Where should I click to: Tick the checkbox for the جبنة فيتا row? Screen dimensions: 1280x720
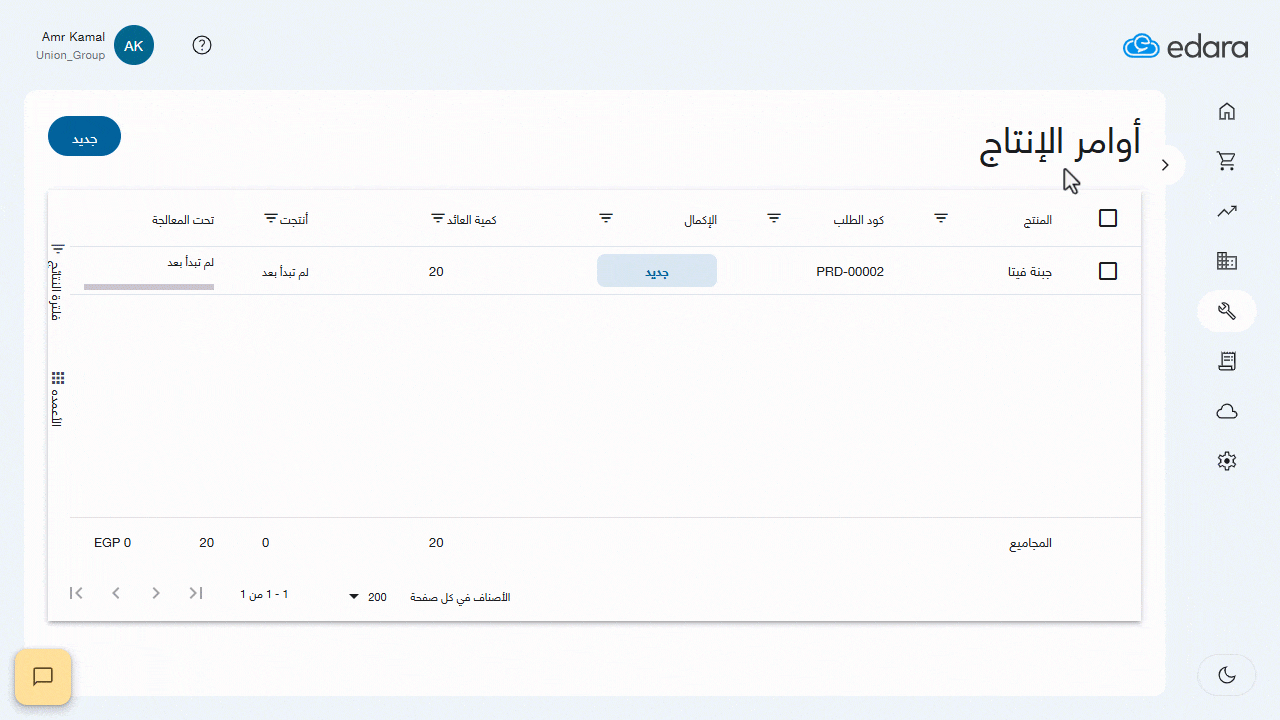pyautogui.click(x=1108, y=271)
